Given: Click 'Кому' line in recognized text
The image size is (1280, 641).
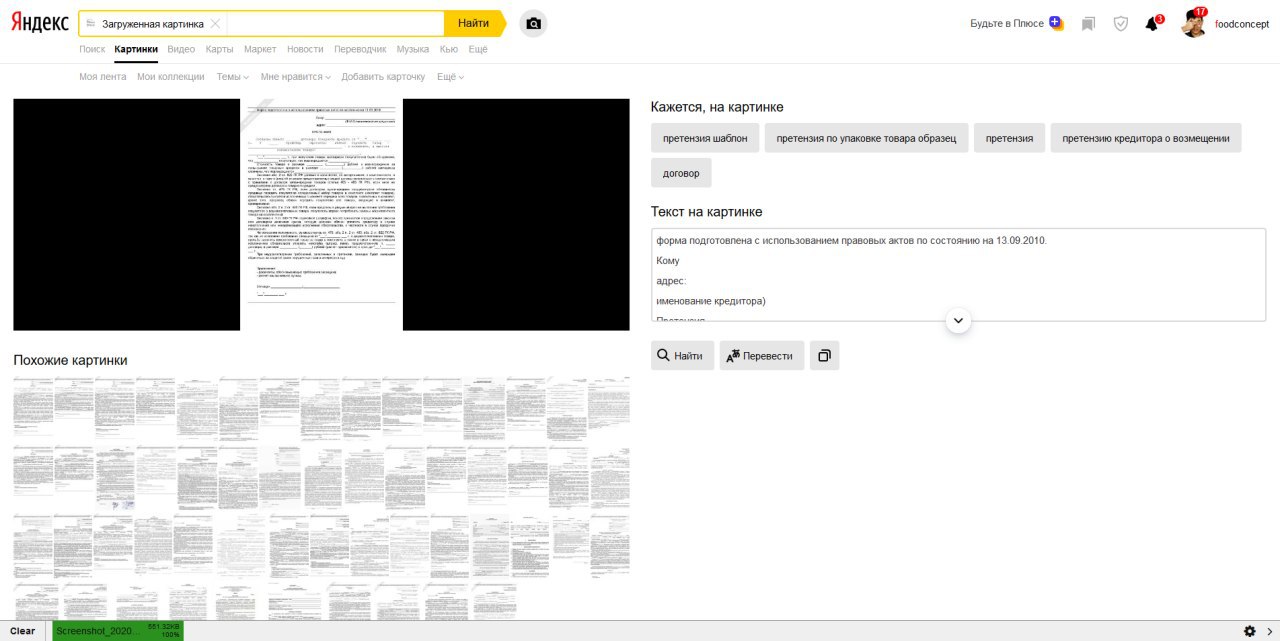Looking at the screenshot, I should (668, 261).
